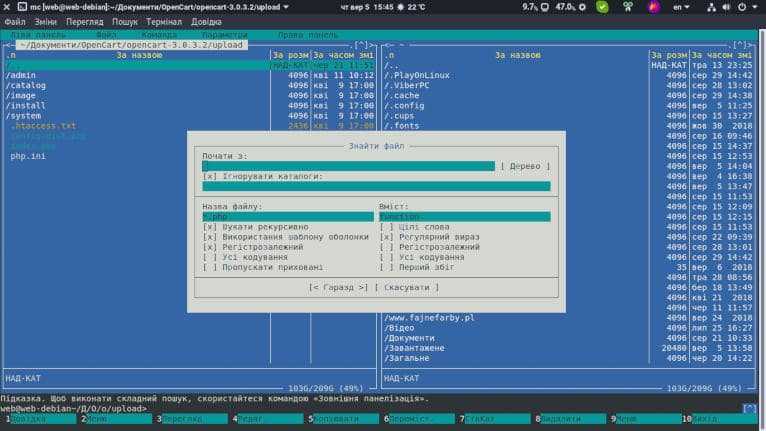
Task: Open the 'Пошук' menu
Action: click(125, 22)
